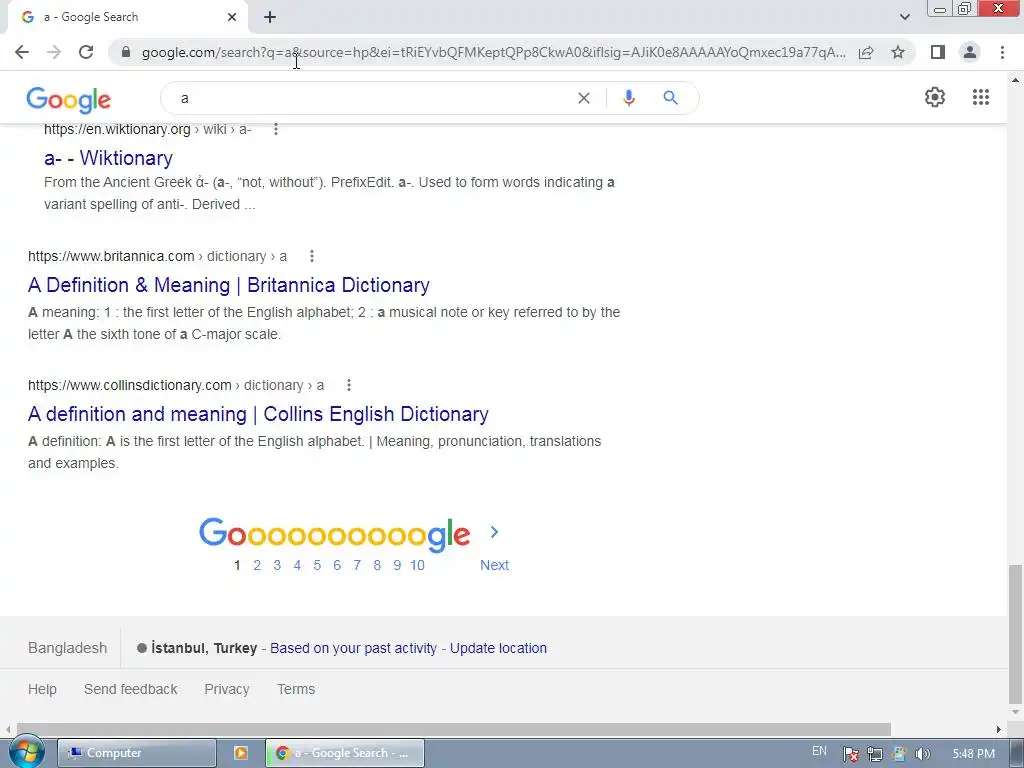Open 'A definition and meaning | Collins English Dictionary'
This screenshot has height=768, width=1024.
258,414
